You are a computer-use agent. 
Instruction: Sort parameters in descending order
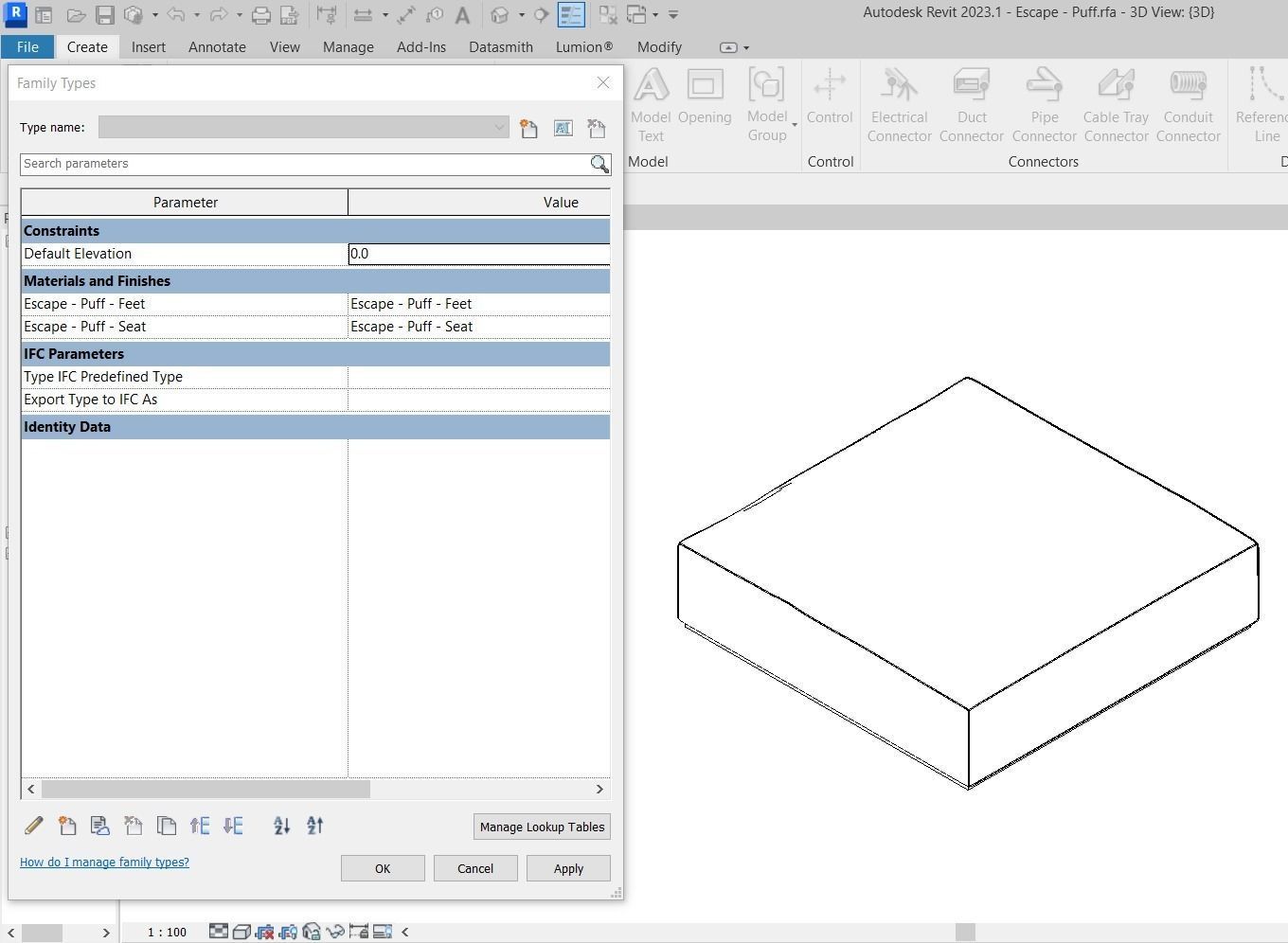click(x=315, y=826)
